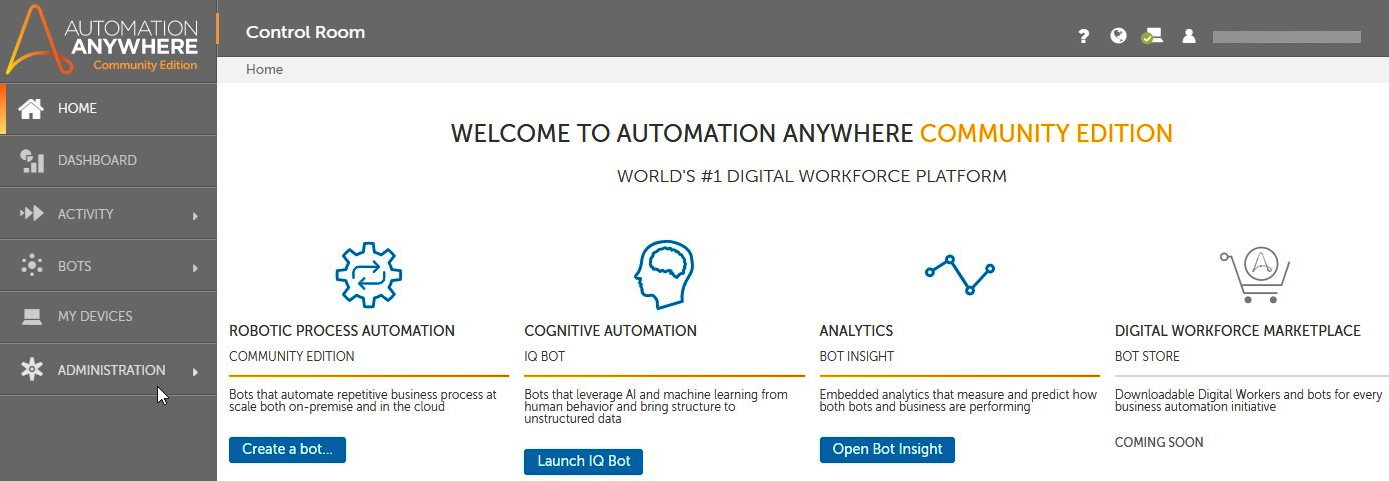Click the Bots dots icon
The width and height of the screenshot is (1389, 481).
32,266
